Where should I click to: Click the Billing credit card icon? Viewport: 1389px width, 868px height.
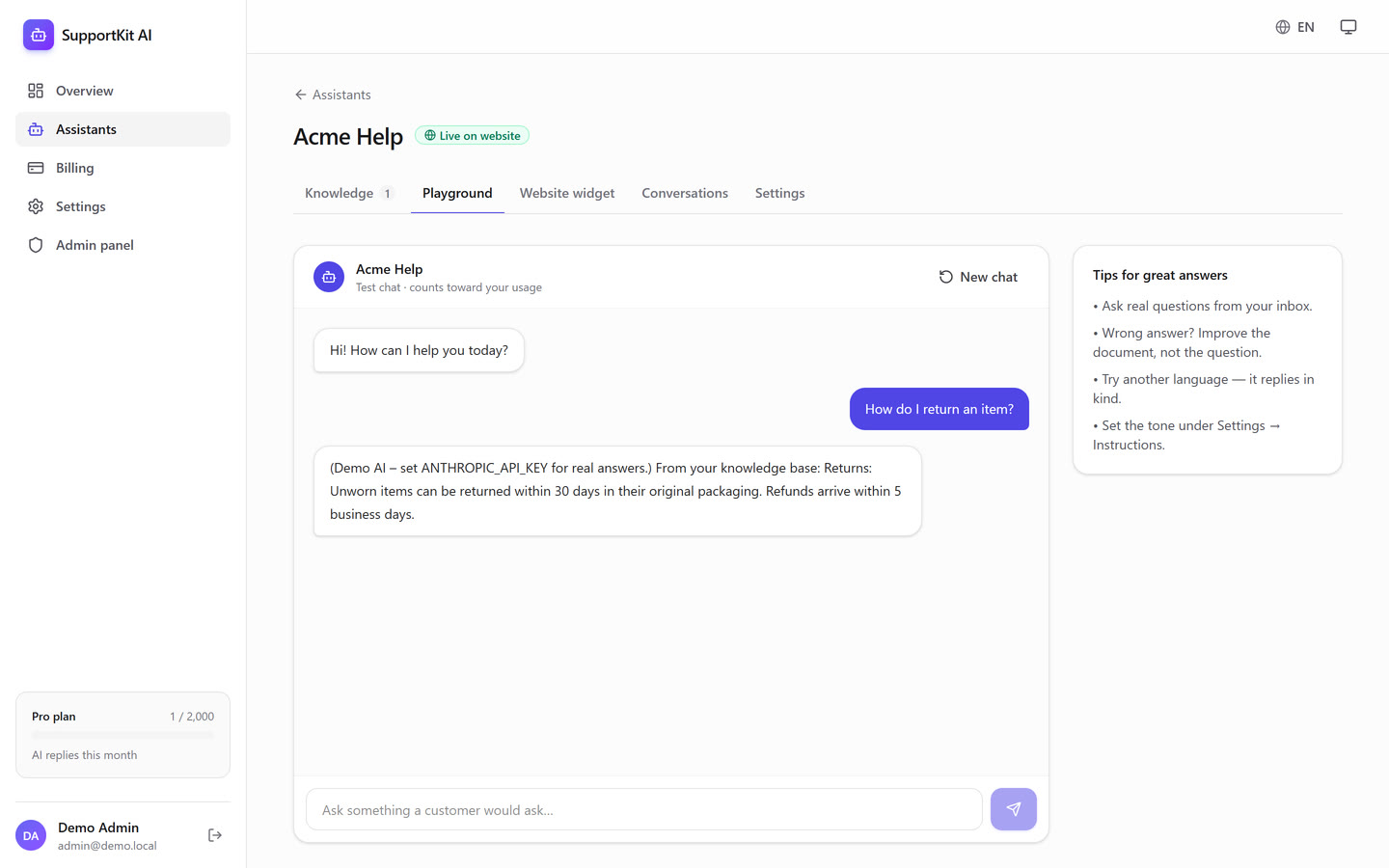[x=36, y=168]
